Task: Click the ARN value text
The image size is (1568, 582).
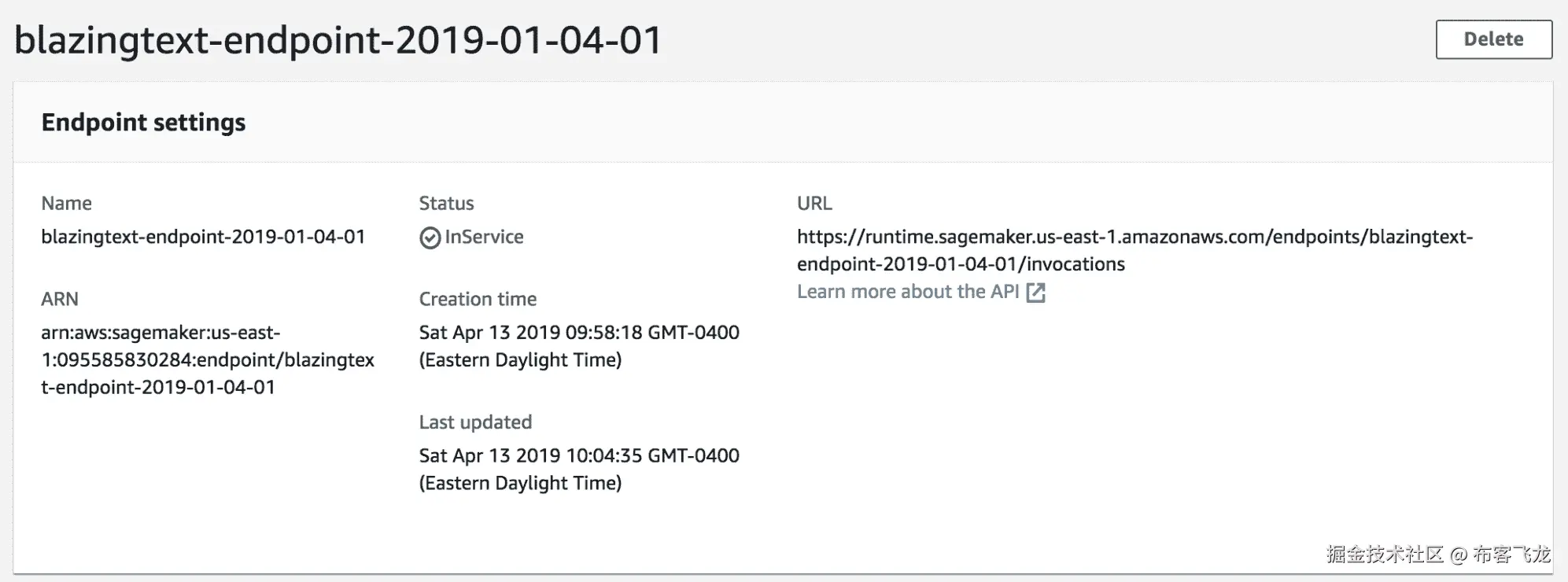Action: (207, 359)
